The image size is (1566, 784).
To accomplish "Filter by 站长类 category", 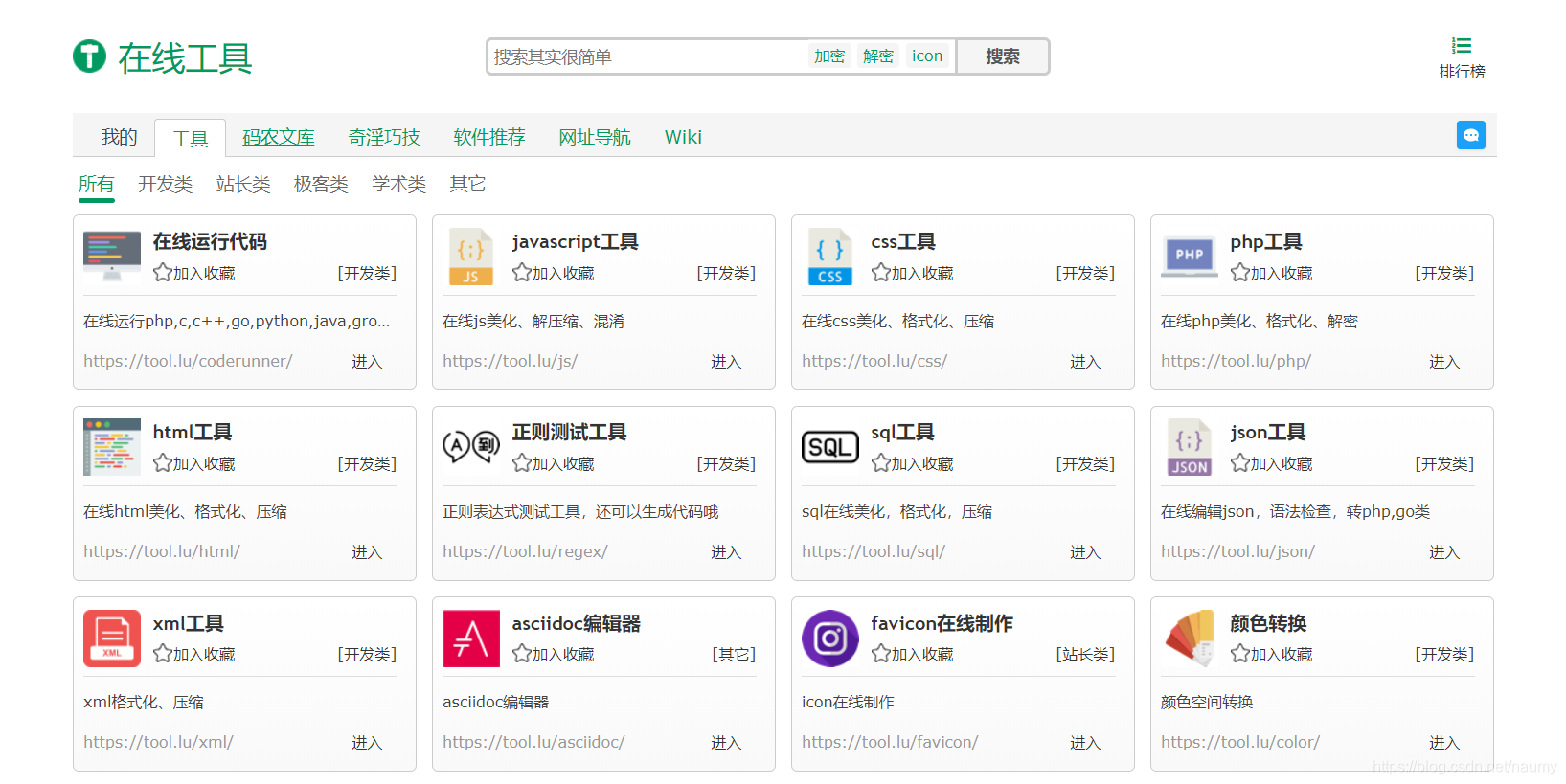I will tap(243, 184).
